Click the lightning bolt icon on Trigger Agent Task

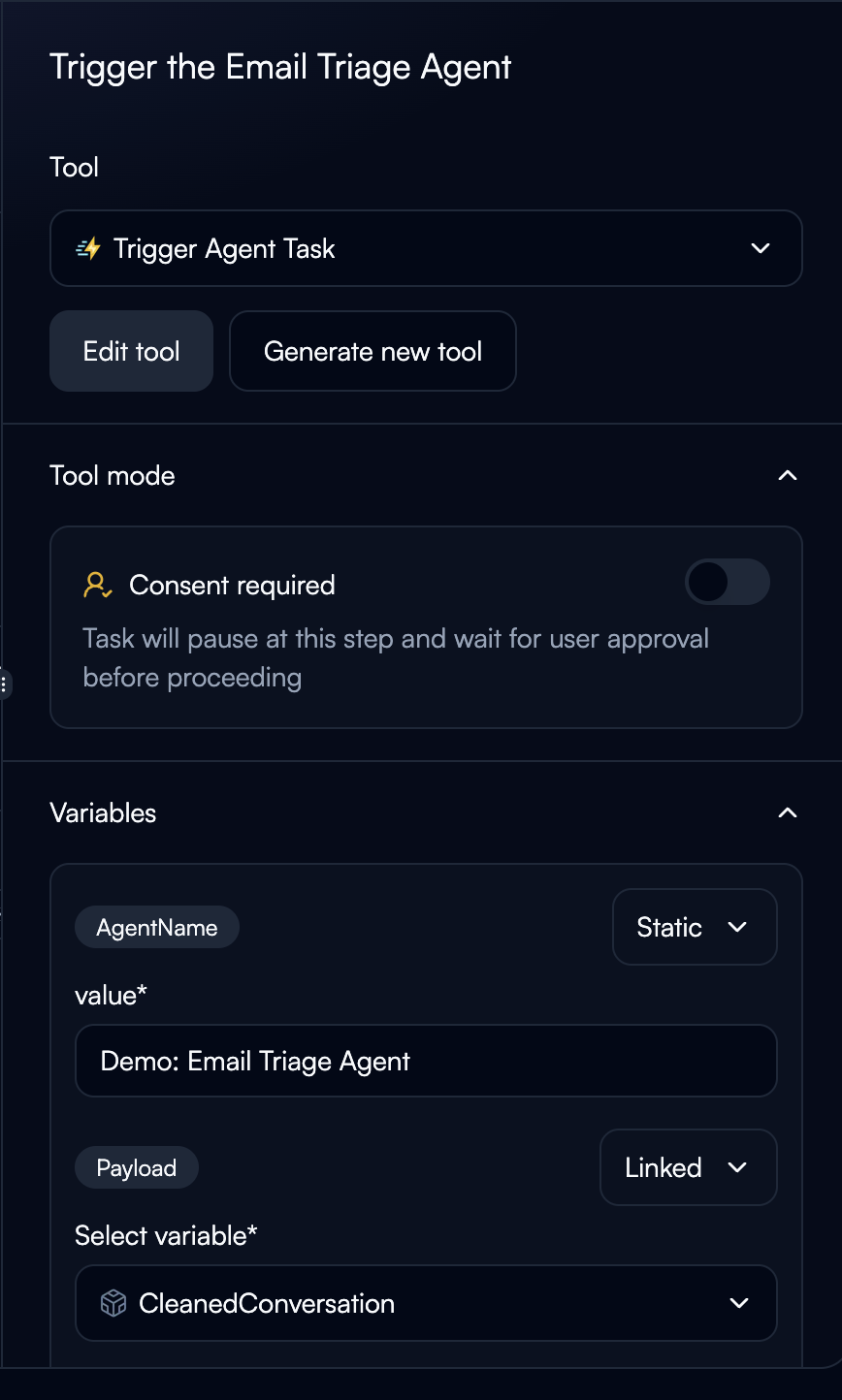click(x=89, y=248)
